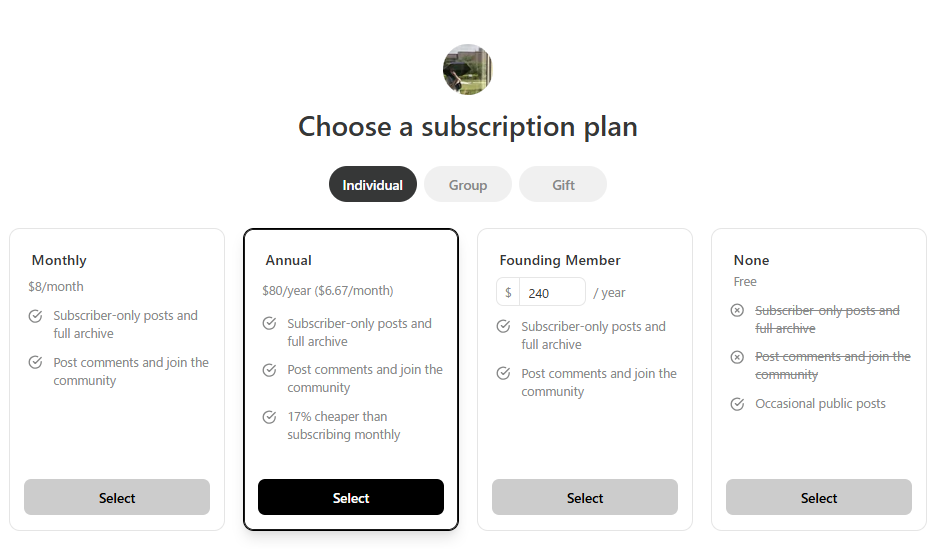Screen dimensions: 939x549
Task: Click the Annual plan card title
Action: click(289, 260)
